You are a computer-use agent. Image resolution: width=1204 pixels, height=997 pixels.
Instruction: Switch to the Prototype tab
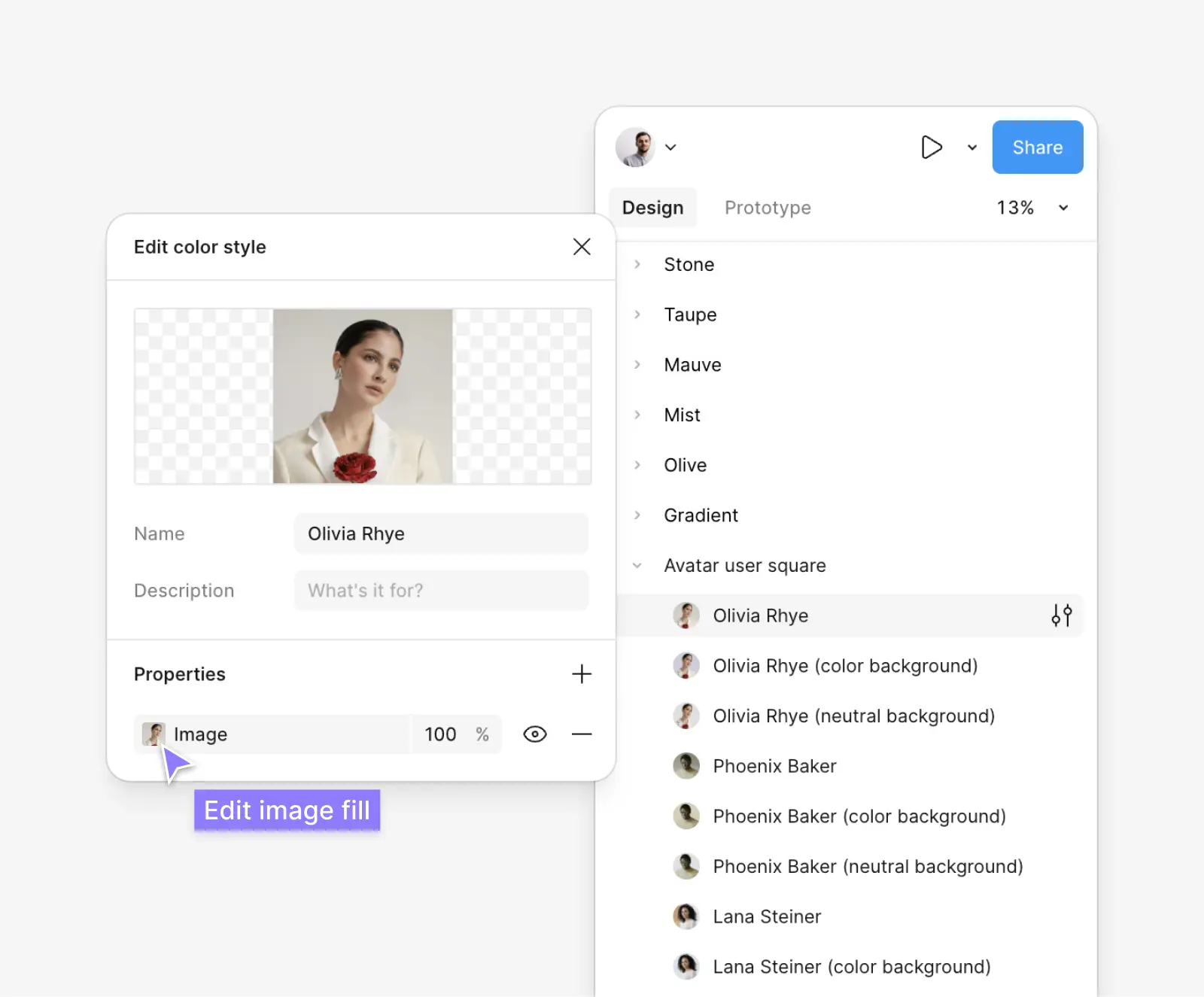[x=768, y=208]
